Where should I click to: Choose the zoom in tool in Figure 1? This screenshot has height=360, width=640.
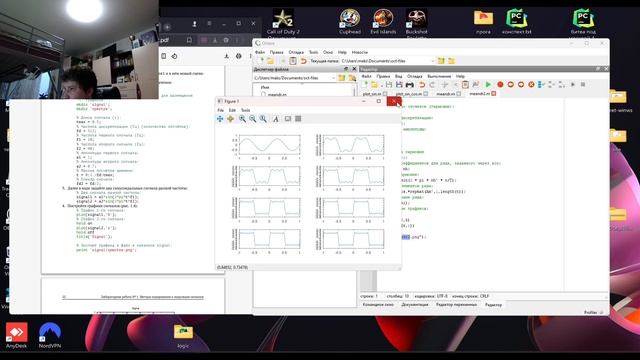(x=242, y=119)
